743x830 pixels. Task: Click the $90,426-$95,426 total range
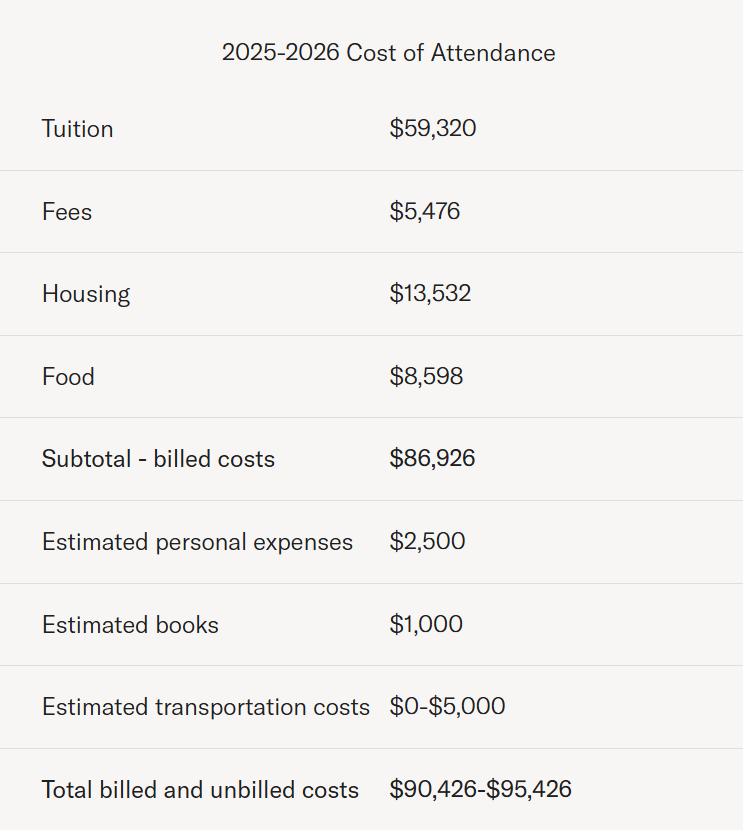click(x=480, y=790)
